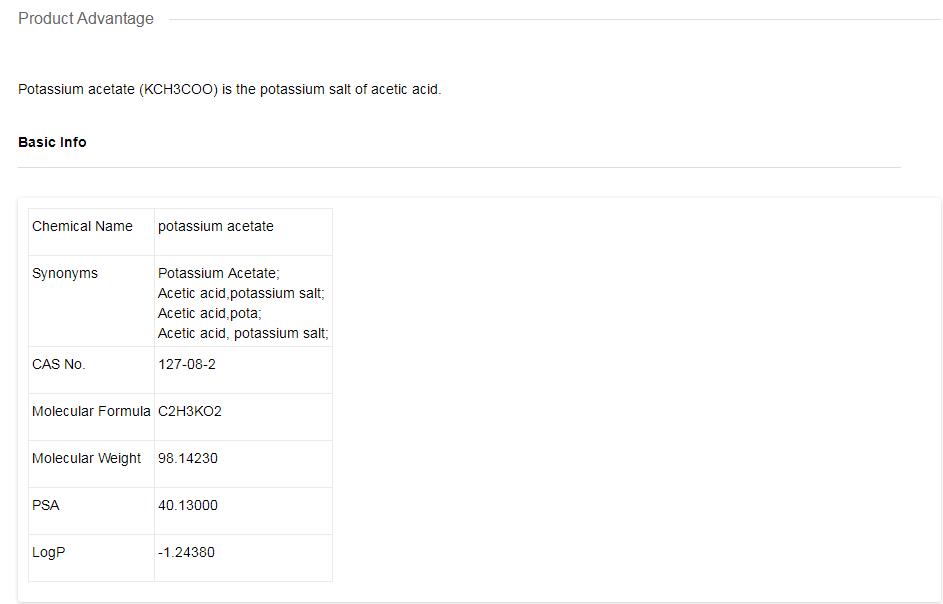Click the Product Advantage heading
This screenshot has width=943, height=604.
[x=86, y=19]
